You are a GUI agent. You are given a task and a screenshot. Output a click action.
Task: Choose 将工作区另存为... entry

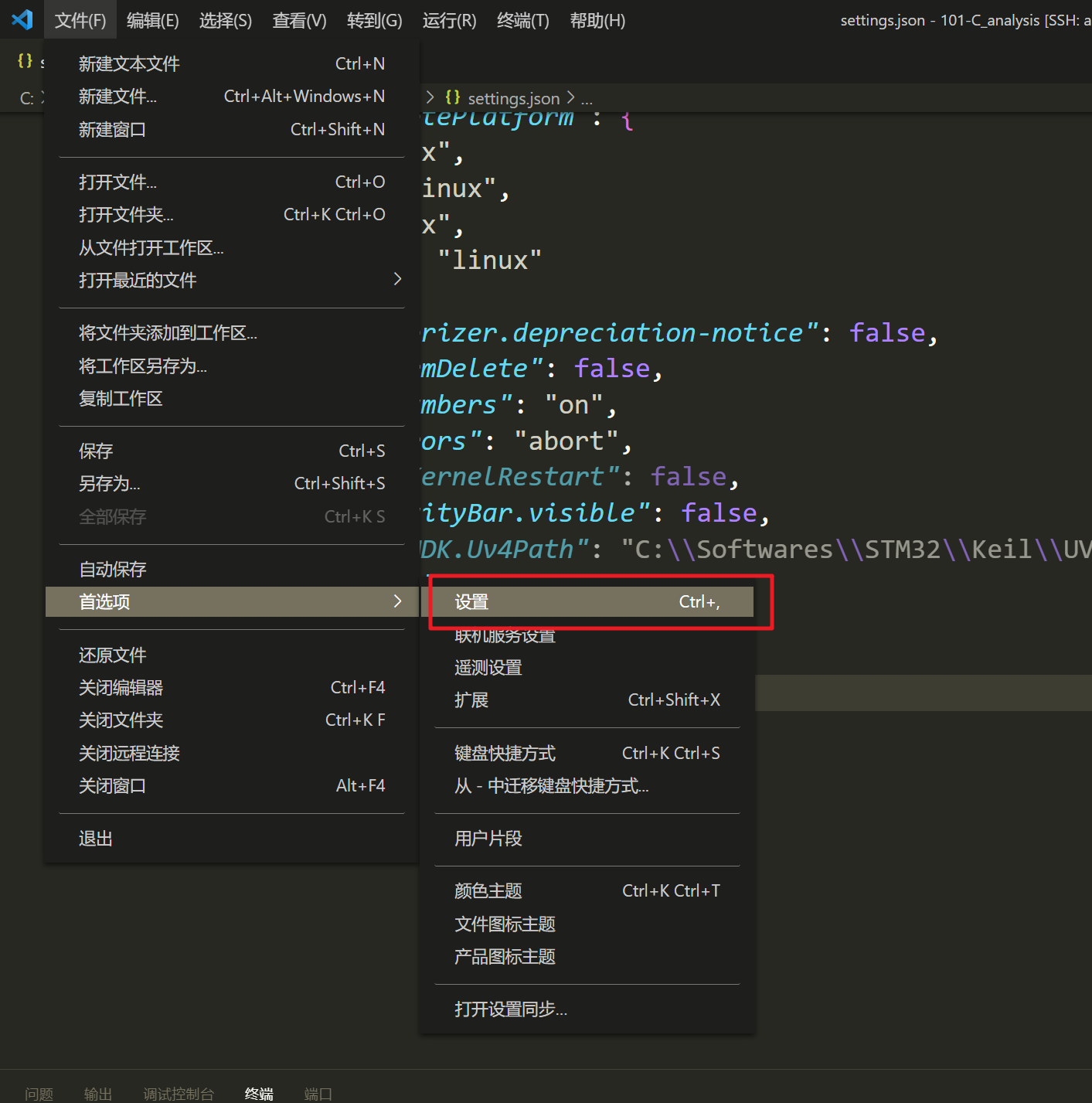click(232, 366)
